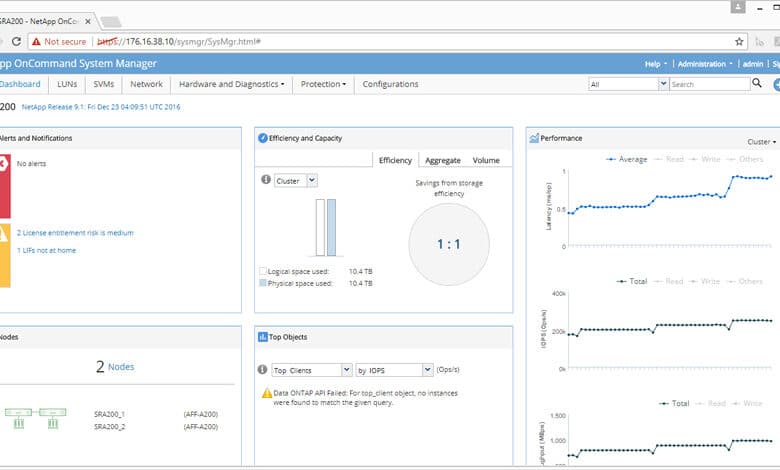Click the Top Objects panel icon
The width and height of the screenshot is (780, 470).
263,337
